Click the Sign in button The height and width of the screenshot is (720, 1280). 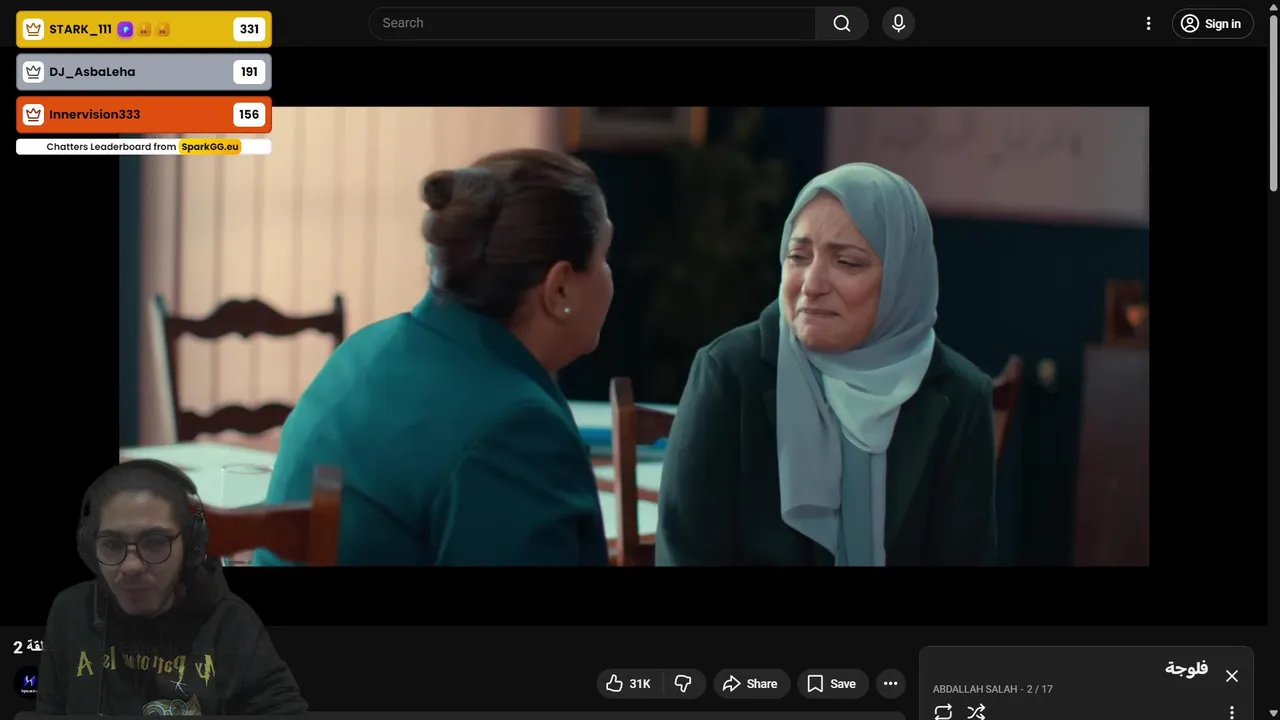(x=1212, y=24)
